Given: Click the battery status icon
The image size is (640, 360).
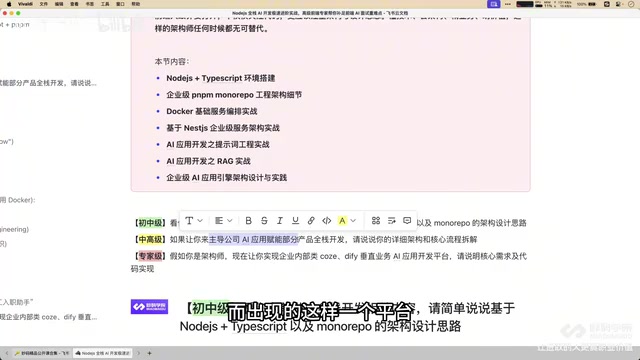Looking at the screenshot, I should (x=592, y=4).
